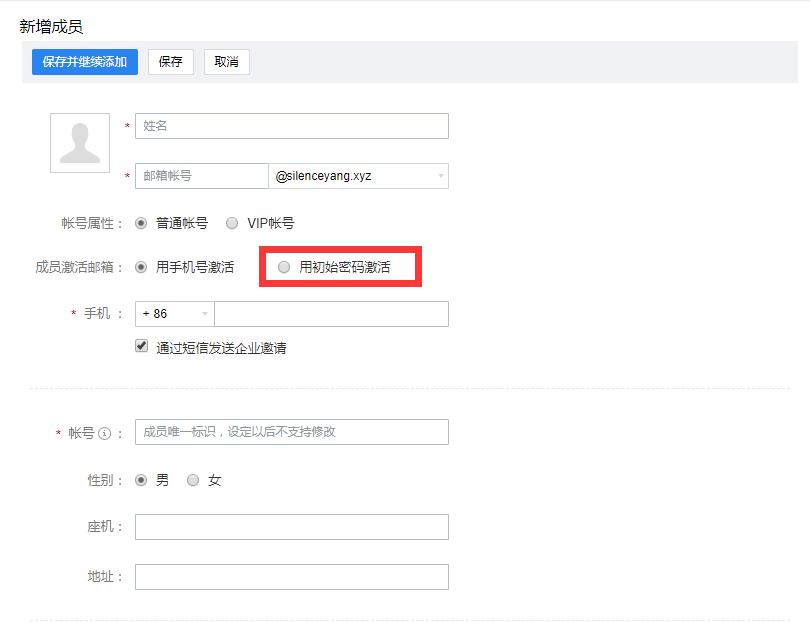
Task: Click the 保存 button
Action: 170,61
